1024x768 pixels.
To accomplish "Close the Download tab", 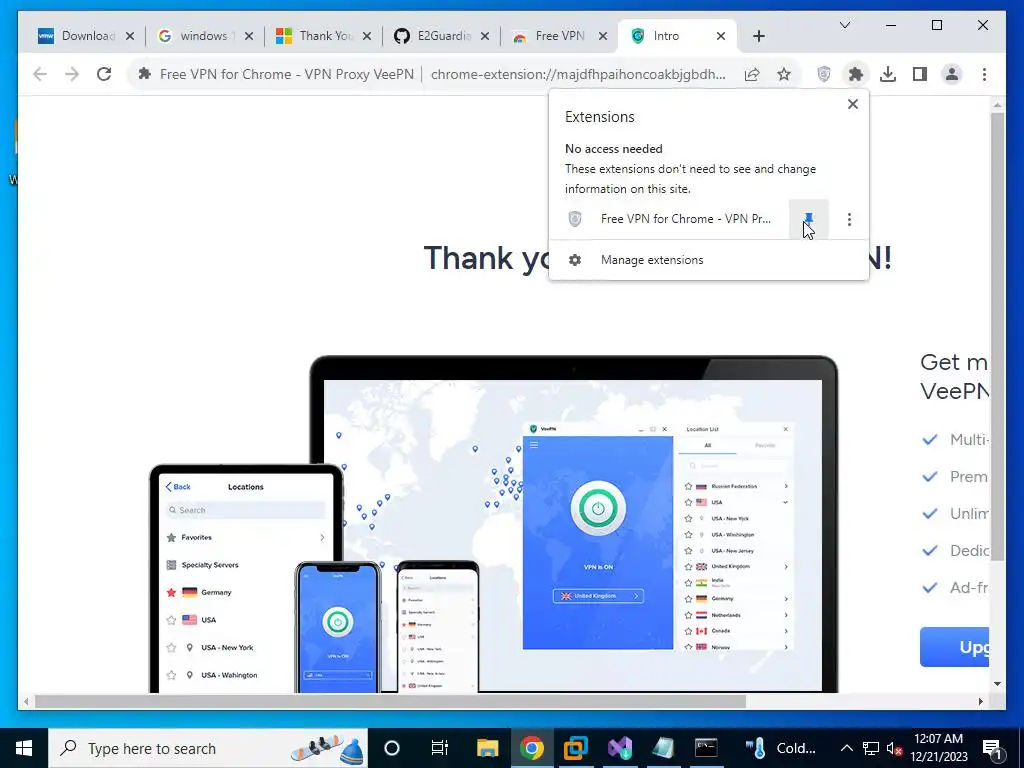I will click(x=130, y=36).
